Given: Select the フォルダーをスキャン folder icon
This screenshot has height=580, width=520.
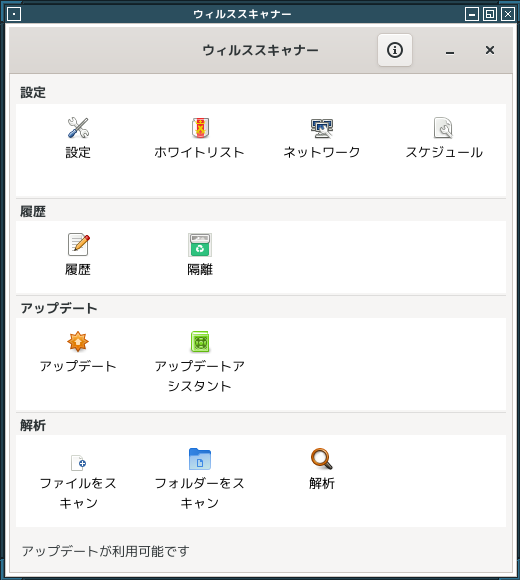Looking at the screenshot, I should [200, 459].
